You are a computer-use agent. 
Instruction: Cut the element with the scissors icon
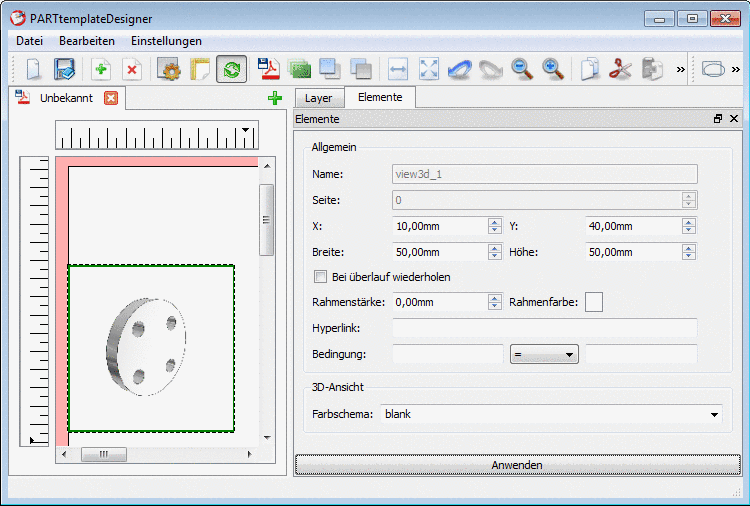pos(620,69)
